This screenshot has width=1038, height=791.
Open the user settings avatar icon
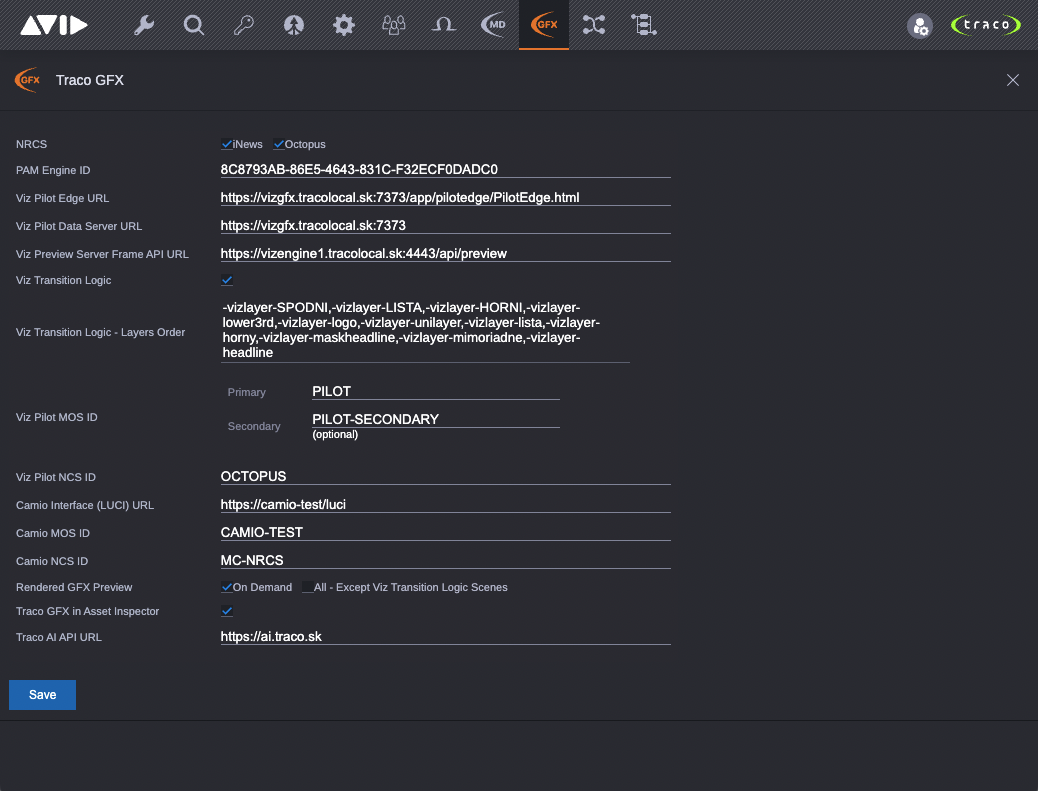(x=920, y=26)
